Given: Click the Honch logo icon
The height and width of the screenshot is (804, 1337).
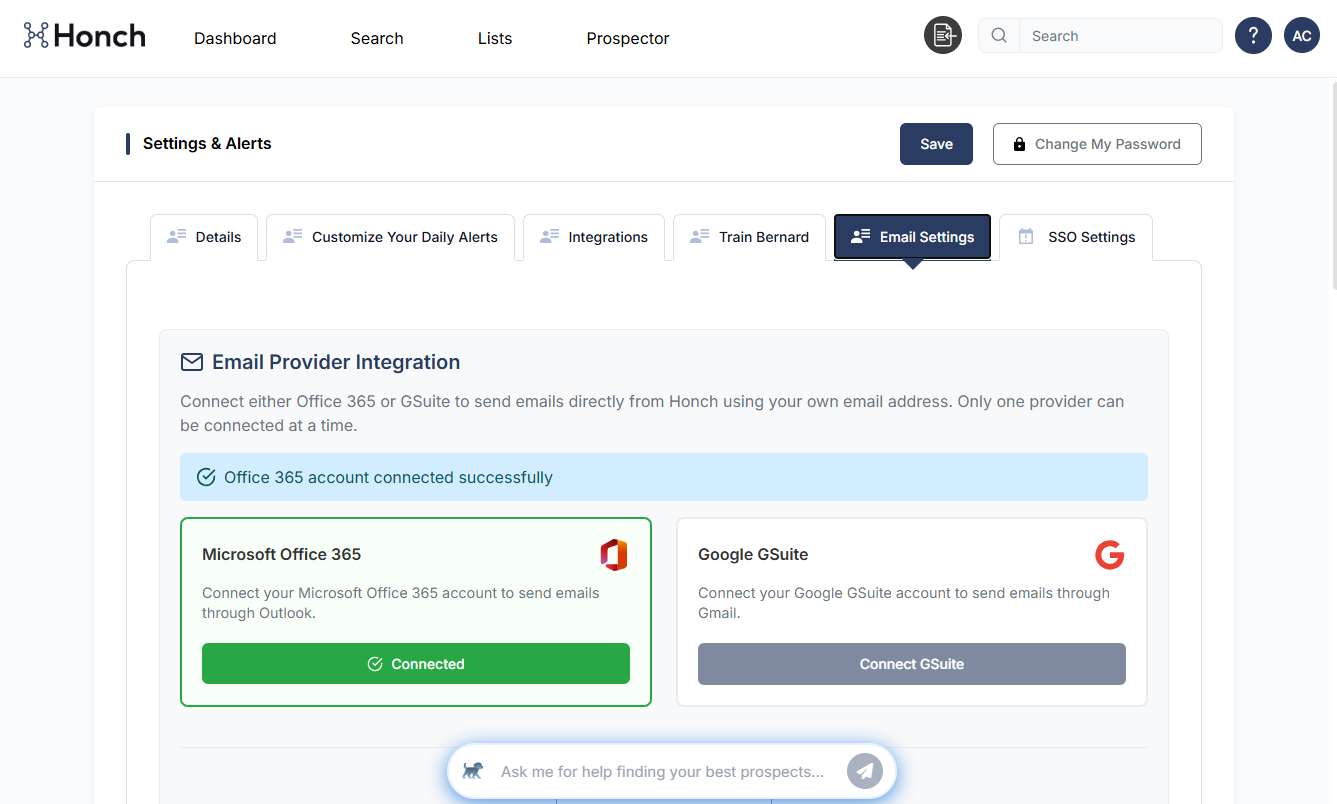Looking at the screenshot, I should [x=36, y=35].
